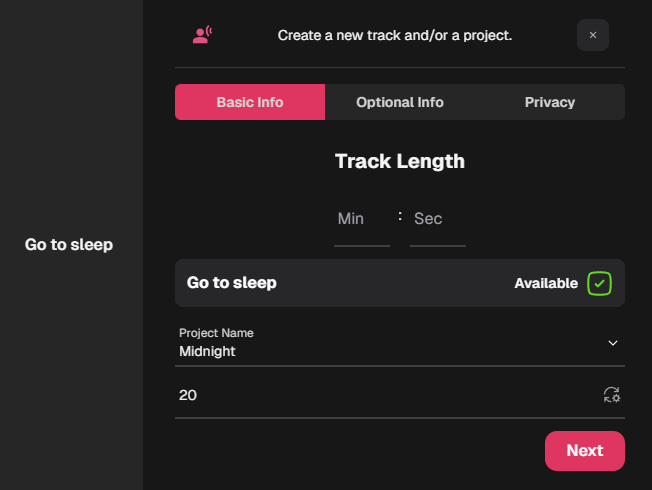Click the dialog title text
The width and height of the screenshot is (652, 490).
pyautogui.click(x=395, y=35)
